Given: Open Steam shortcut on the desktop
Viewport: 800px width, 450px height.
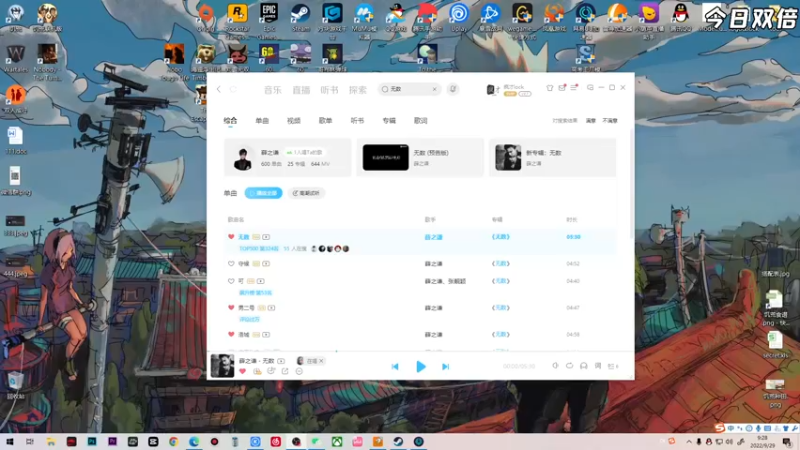Looking at the screenshot, I should click(x=301, y=17).
